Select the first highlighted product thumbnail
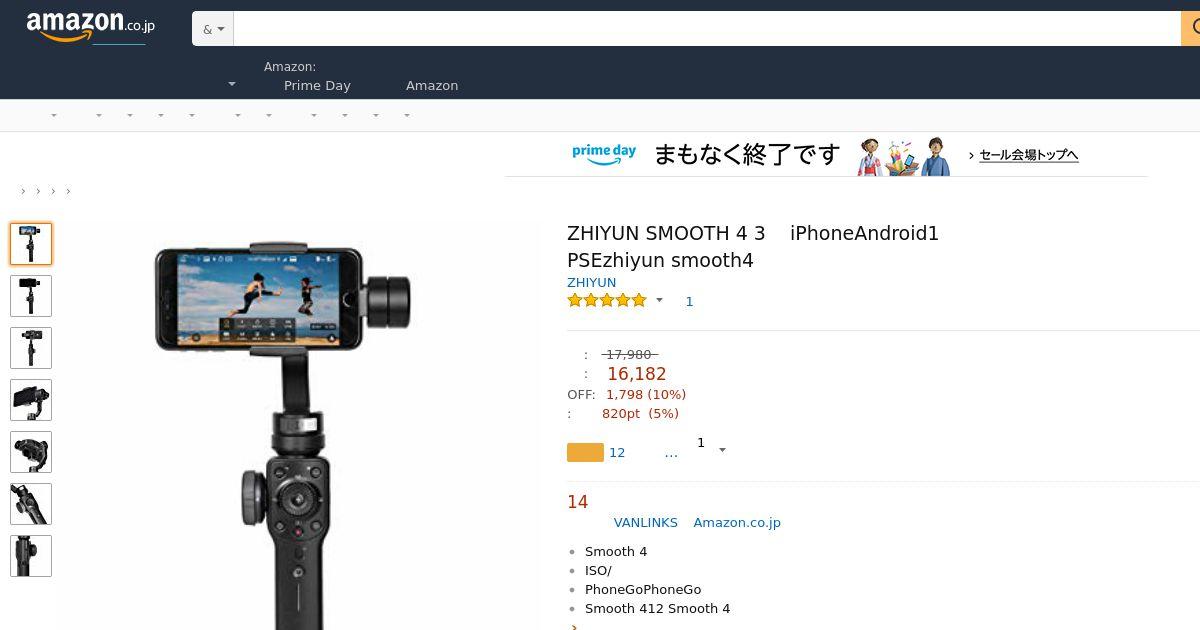 31,244
